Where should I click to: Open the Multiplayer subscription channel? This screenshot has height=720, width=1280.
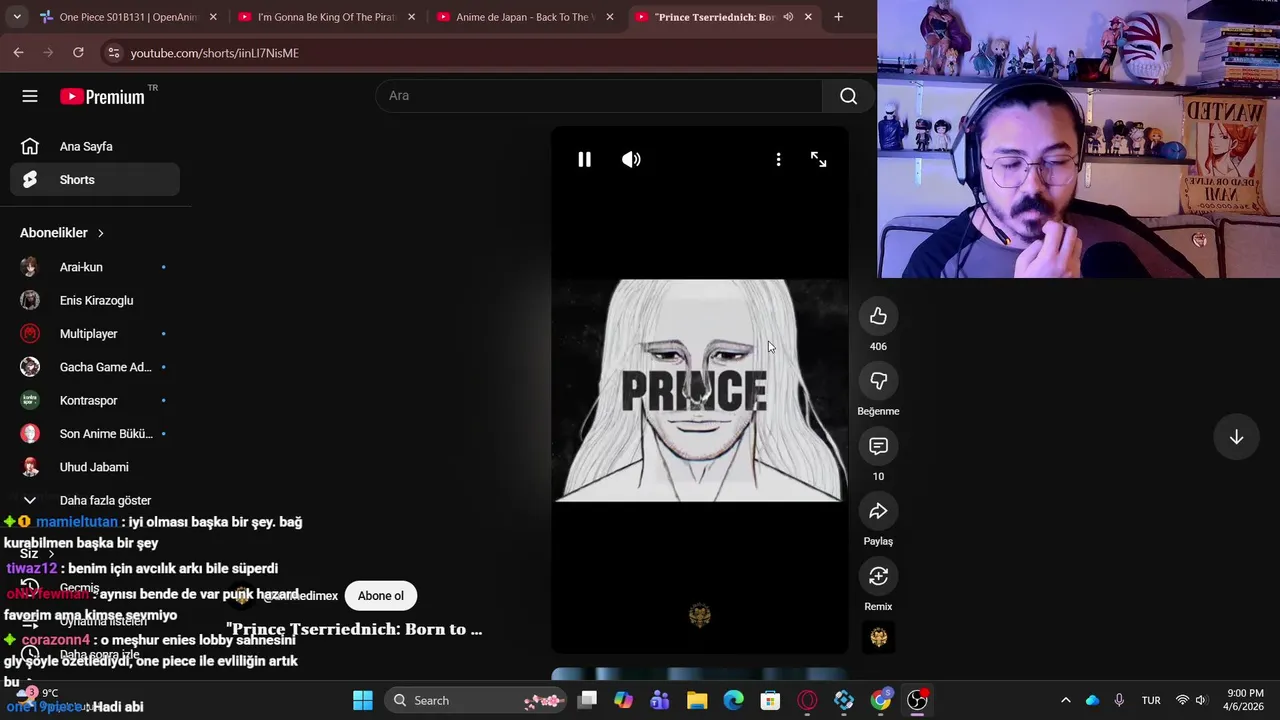click(95, 334)
